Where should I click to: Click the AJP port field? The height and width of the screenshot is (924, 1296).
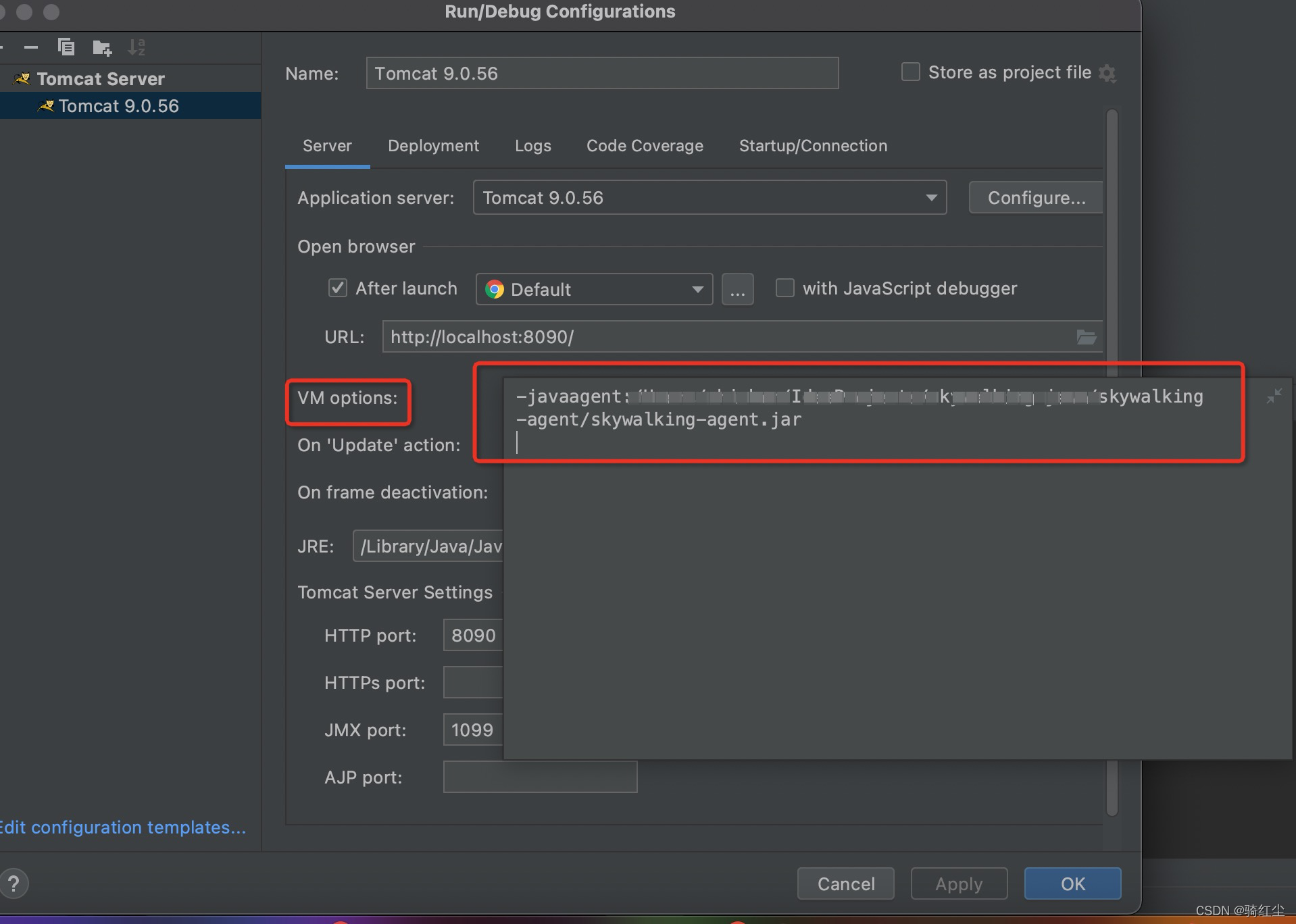(x=540, y=777)
